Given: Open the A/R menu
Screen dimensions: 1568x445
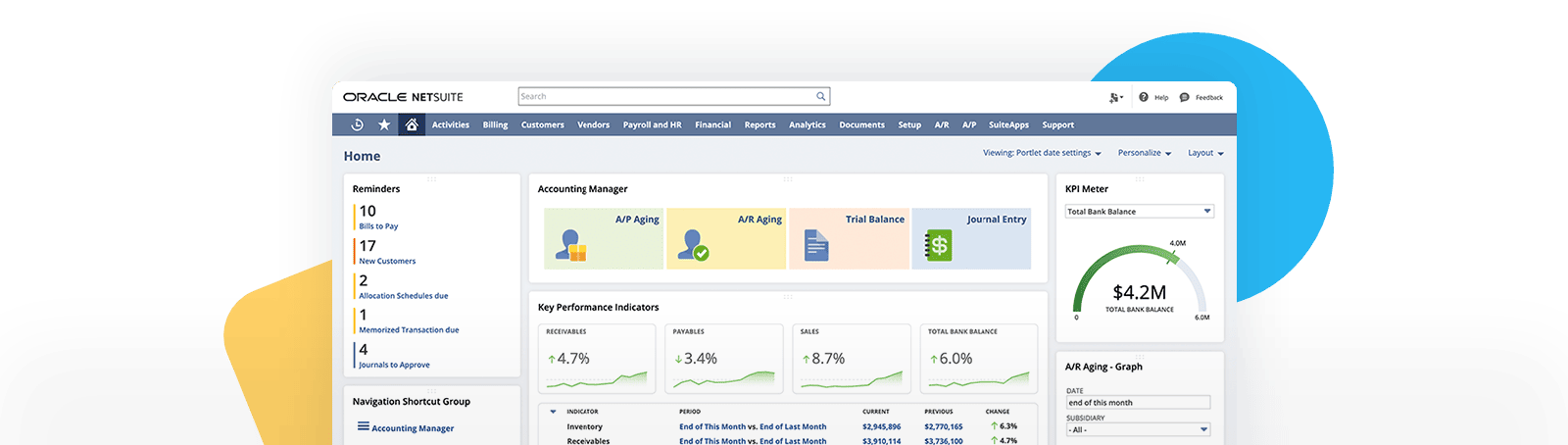Looking at the screenshot, I should [x=942, y=124].
